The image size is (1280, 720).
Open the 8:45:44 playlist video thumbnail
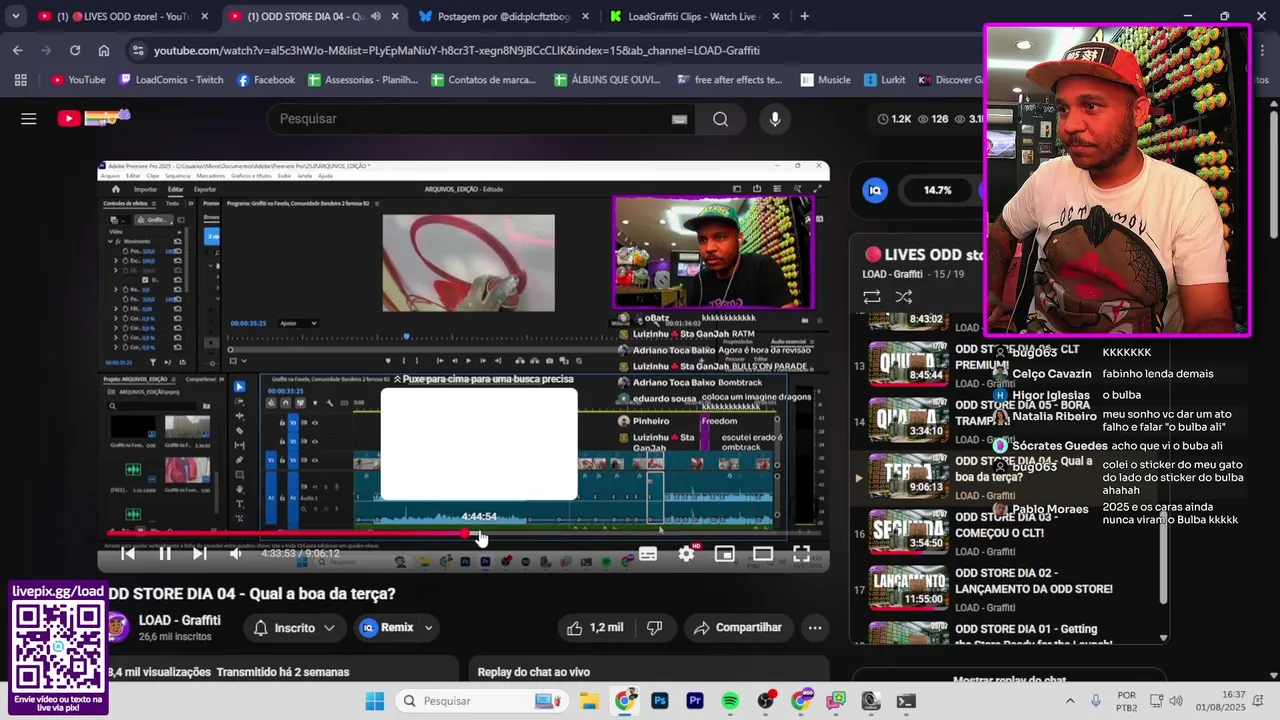click(x=907, y=365)
